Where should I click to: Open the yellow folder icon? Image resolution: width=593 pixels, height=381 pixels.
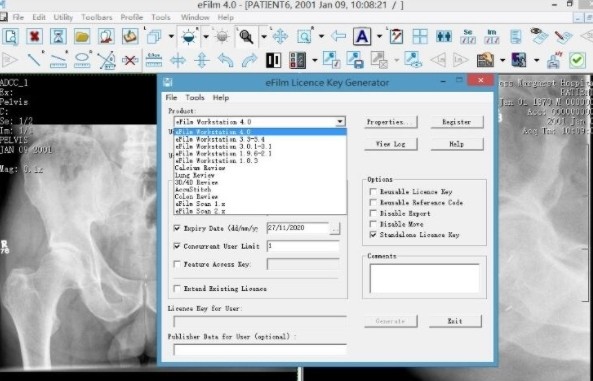pos(82,37)
